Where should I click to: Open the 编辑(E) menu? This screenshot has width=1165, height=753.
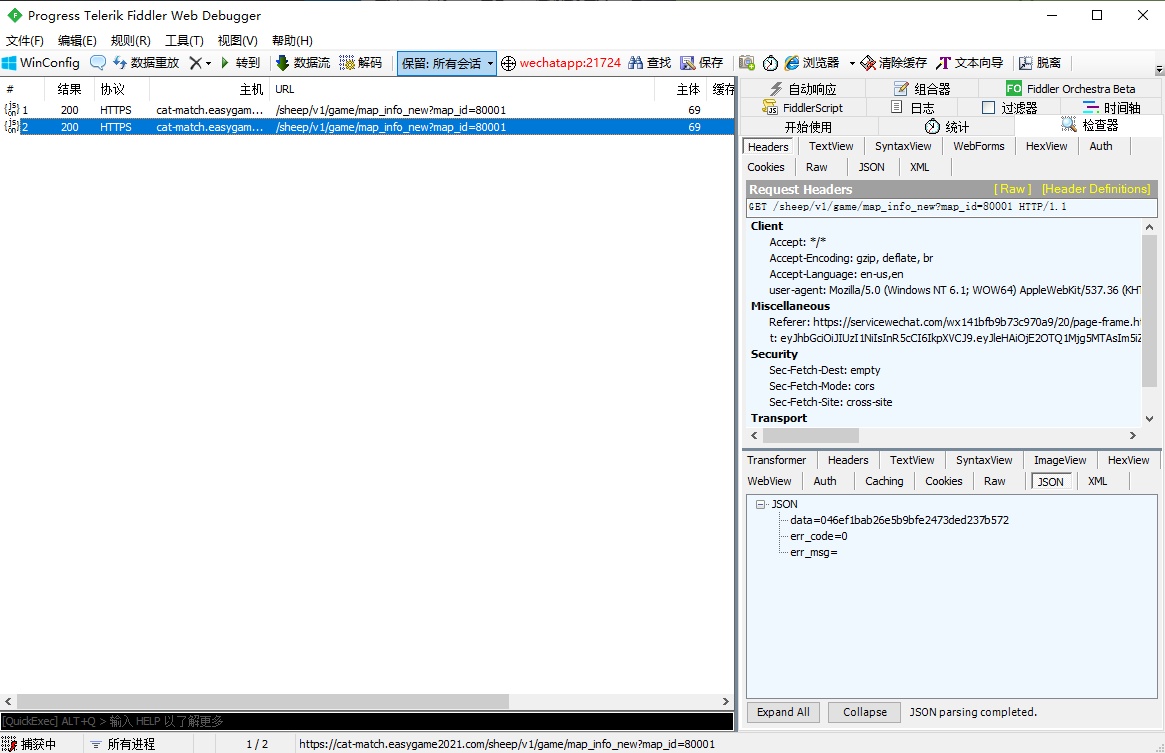(77, 40)
